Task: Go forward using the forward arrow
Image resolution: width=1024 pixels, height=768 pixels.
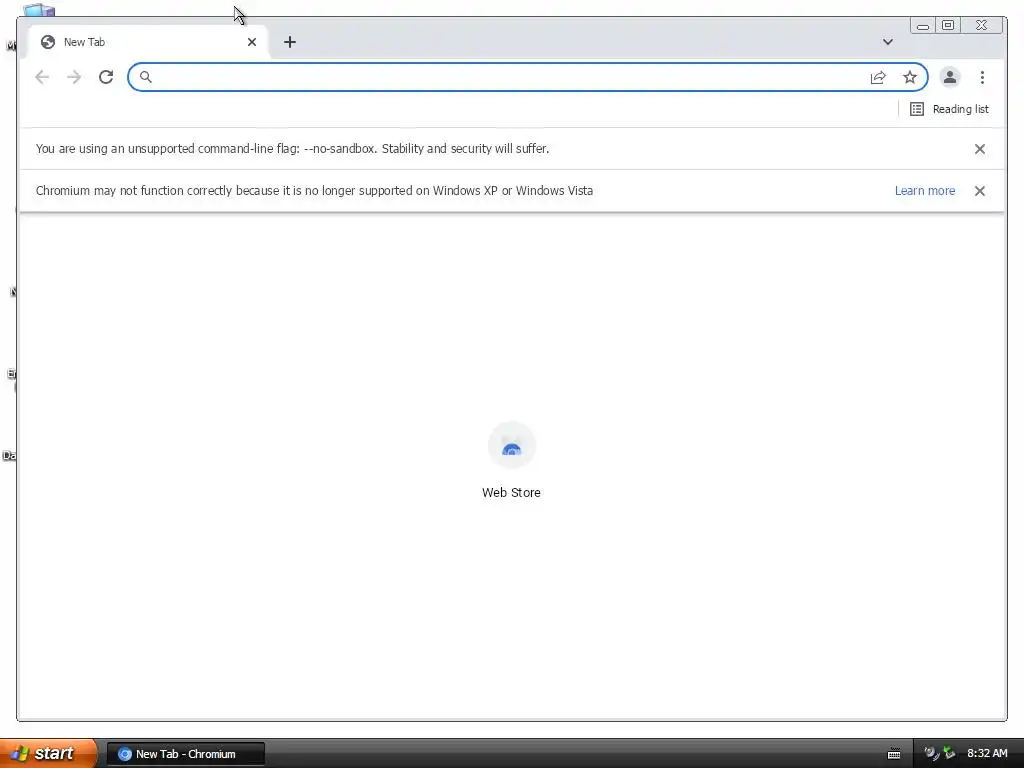Action: click(74, 77)
